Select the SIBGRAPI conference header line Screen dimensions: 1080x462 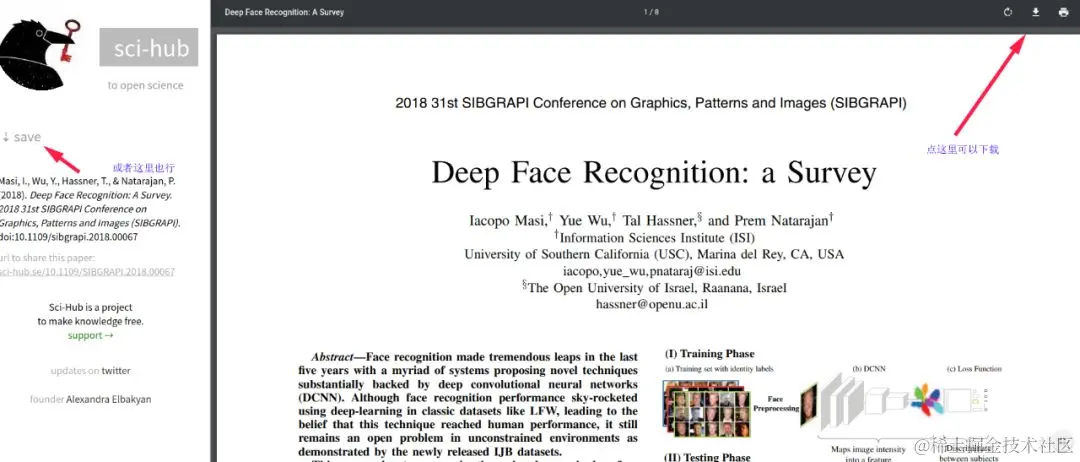pyautogui.click(x=651, y=103)
